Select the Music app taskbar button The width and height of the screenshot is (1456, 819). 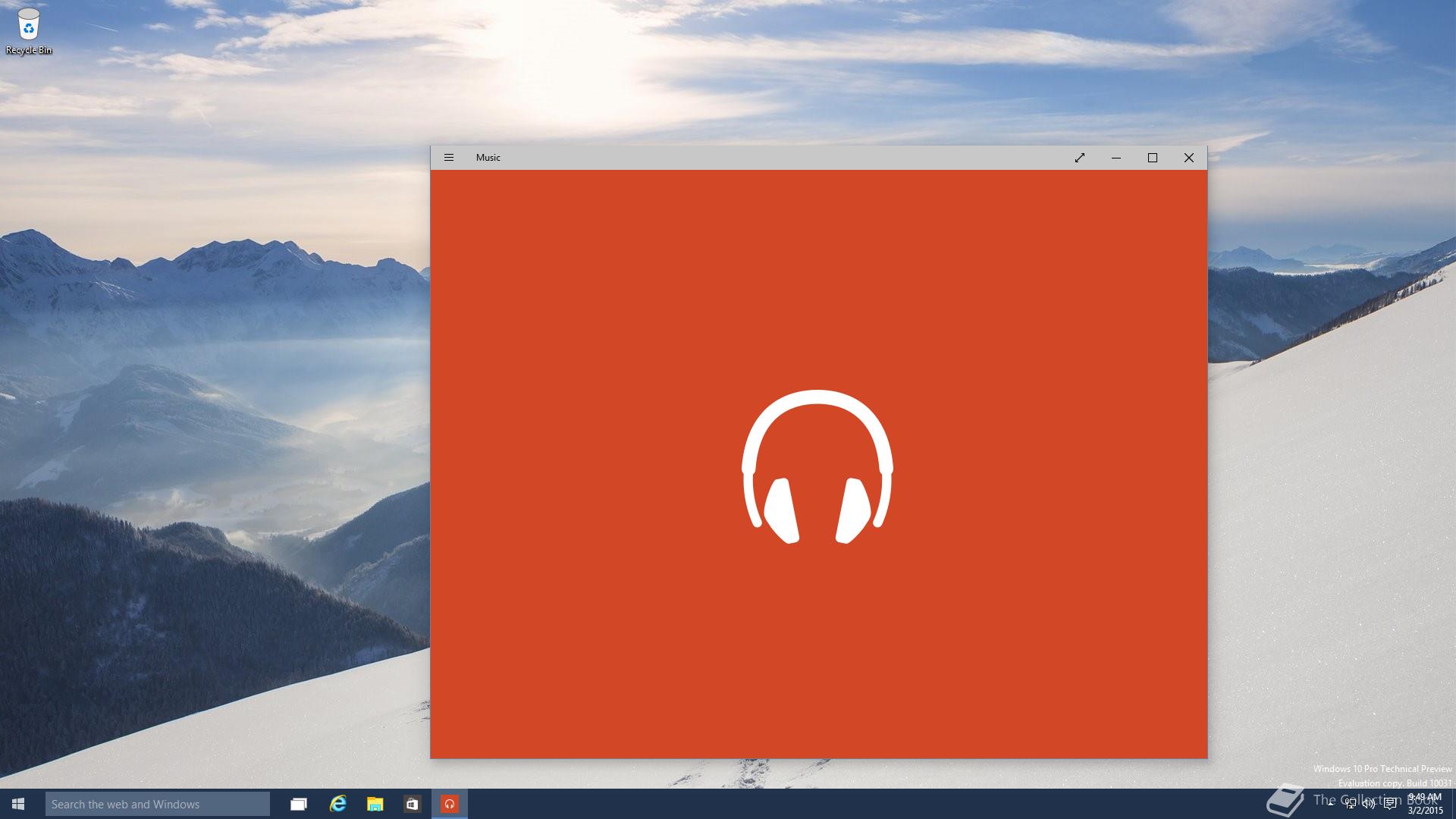pos(450,804)
